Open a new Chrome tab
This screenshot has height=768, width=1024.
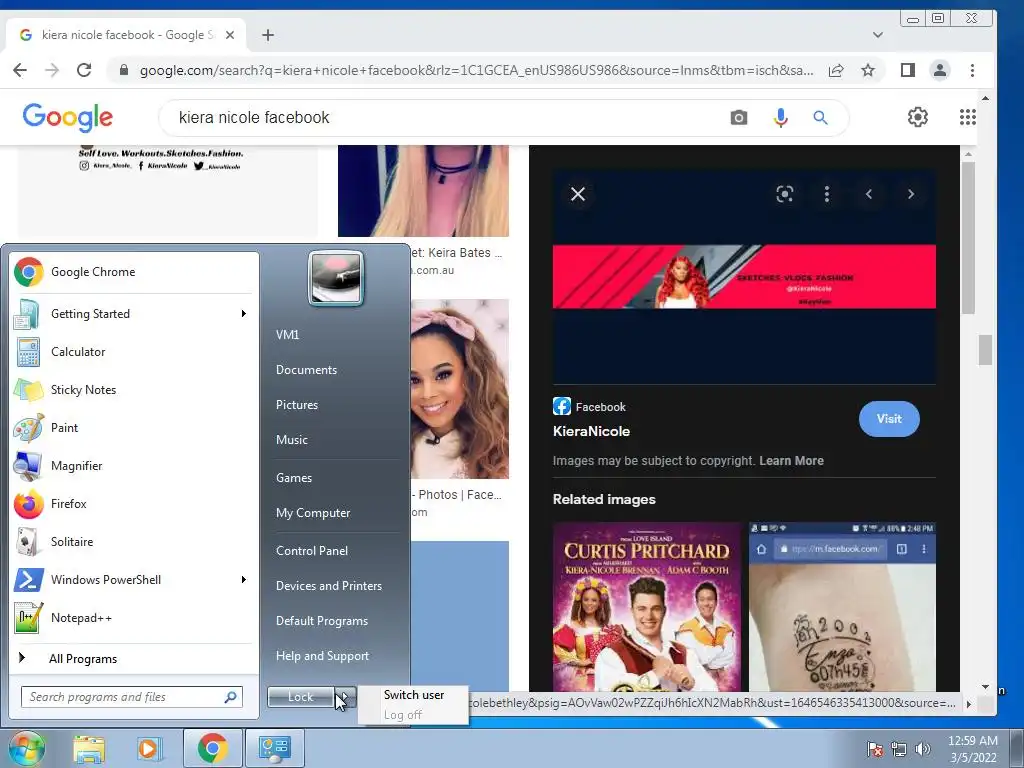(268, 35)
